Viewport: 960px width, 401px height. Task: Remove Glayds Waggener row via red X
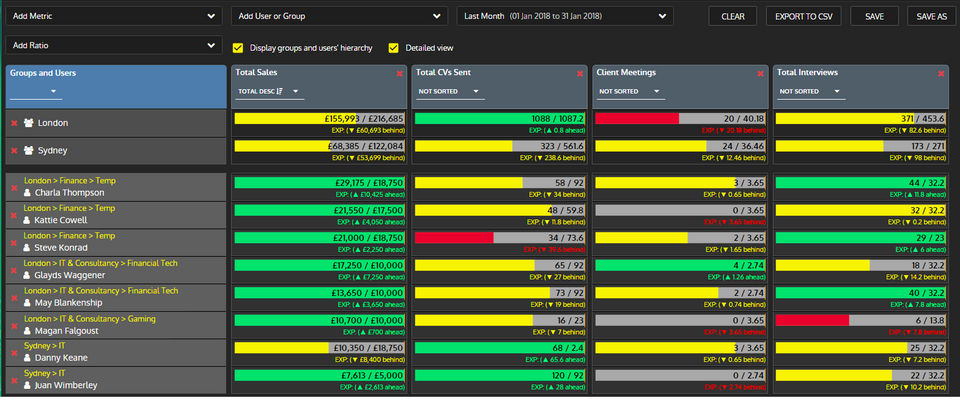pos(14,269)
